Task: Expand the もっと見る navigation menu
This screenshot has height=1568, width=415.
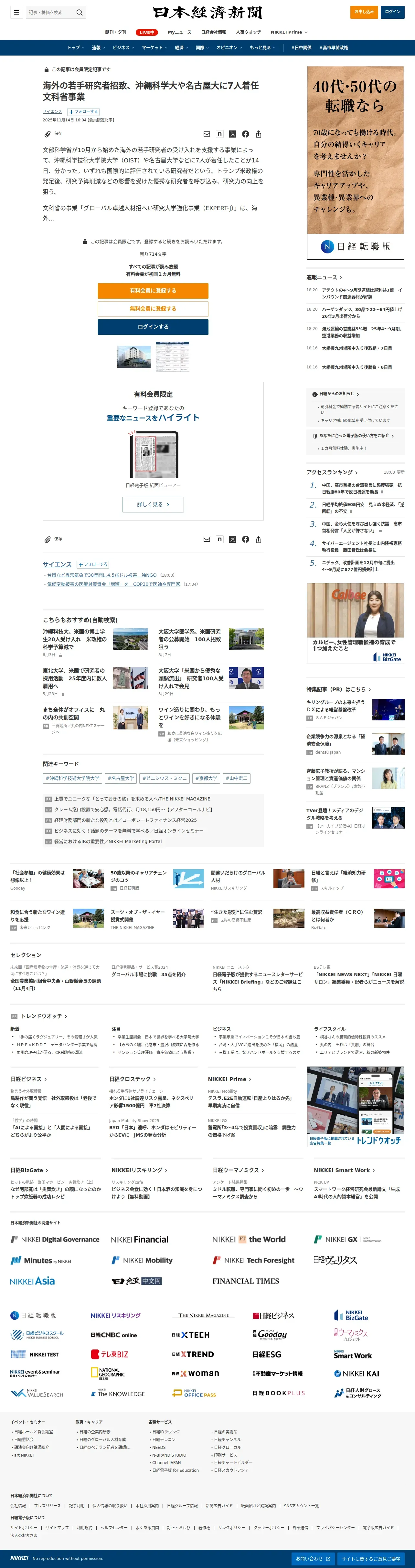Action: [x=262, y=47]
